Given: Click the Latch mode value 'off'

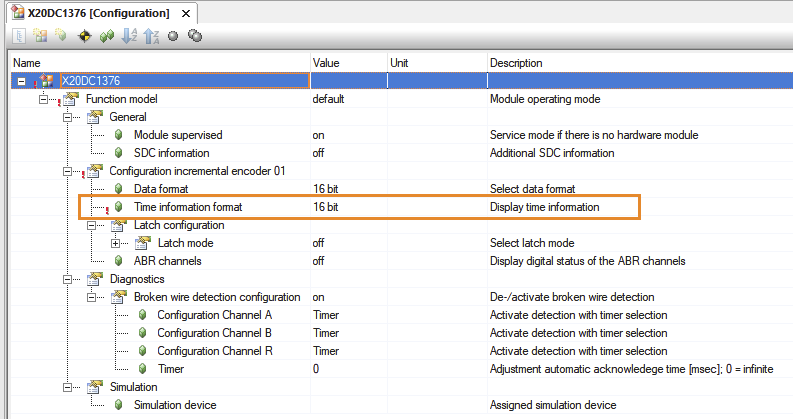Looking at the screenshot, I should pyautogui.click(x=318, y=243).
